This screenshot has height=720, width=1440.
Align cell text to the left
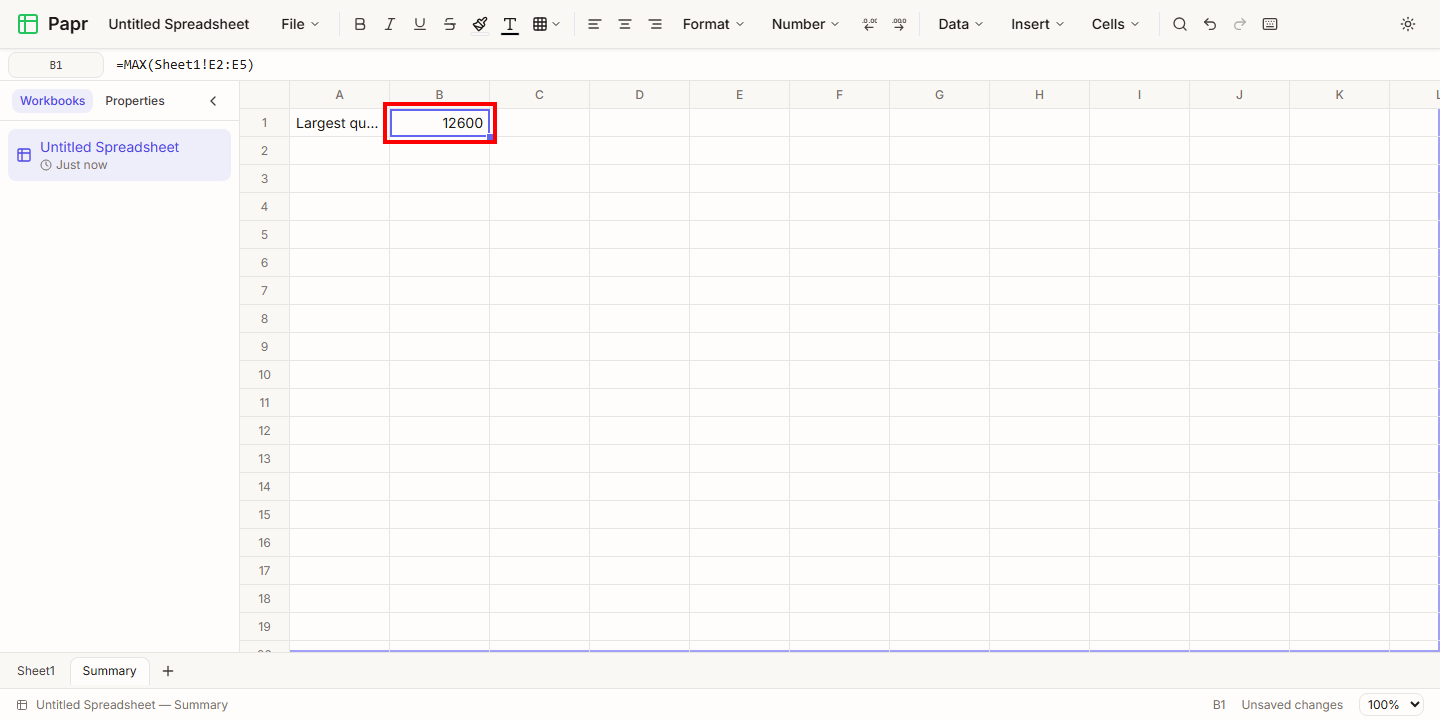click(x=595, y=24)
